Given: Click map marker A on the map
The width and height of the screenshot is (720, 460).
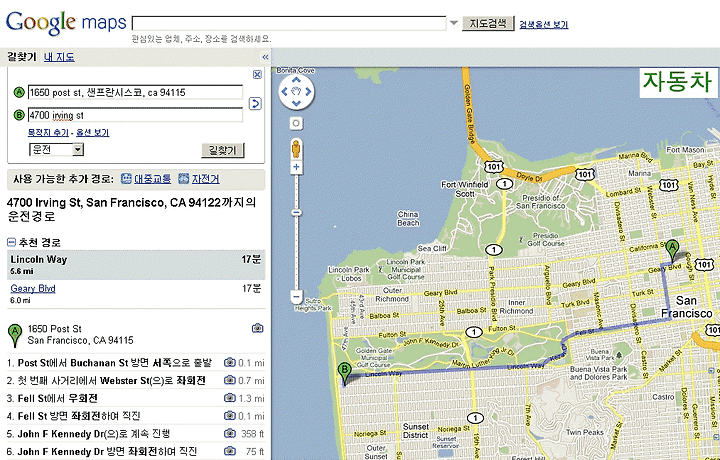Looking at the screenshot, I should click(672, 250).
